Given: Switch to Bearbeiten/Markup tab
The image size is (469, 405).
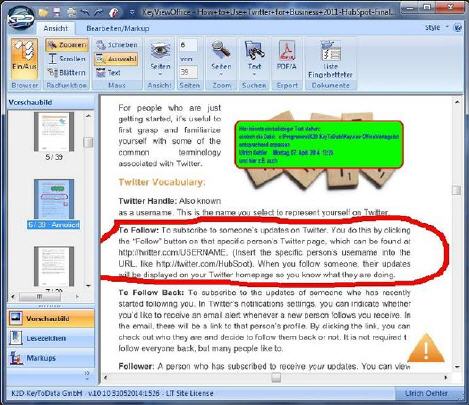Looking at the screenshot, I should tap(118, 28).
